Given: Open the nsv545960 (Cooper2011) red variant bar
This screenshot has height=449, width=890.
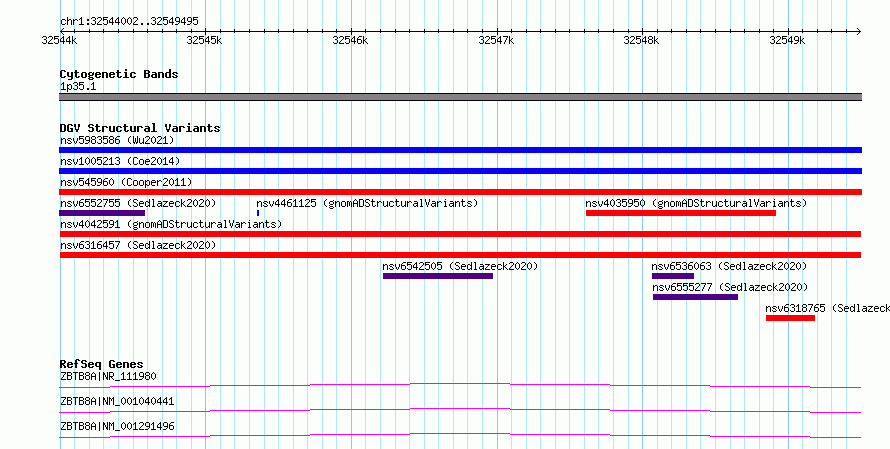Looking at the screenshot, I should click(x=460, y=192).
